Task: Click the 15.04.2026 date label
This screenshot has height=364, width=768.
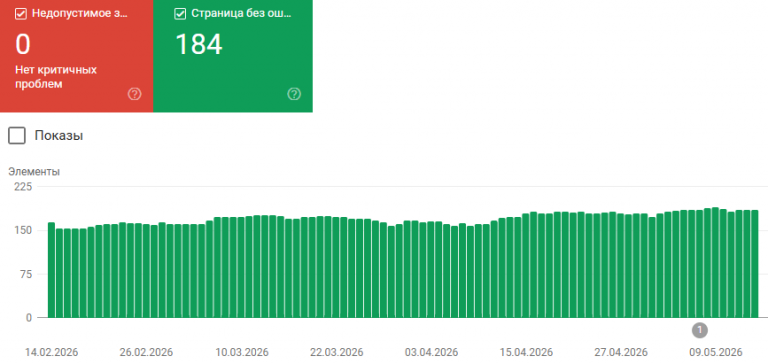Action: pyautogui.click(x=527, y=352)
